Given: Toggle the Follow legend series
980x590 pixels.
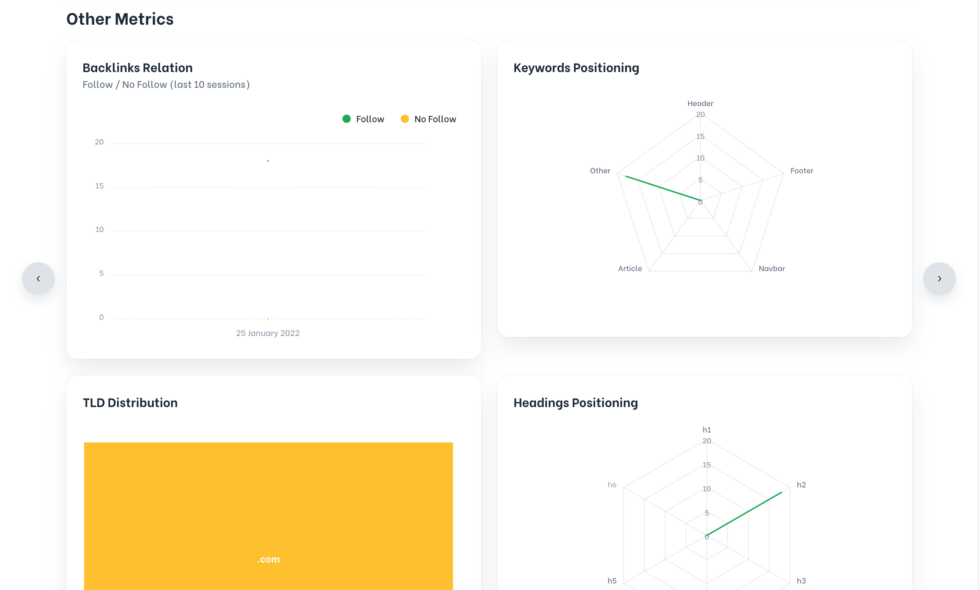Looking at the screenshot, I should click(363, 119).
